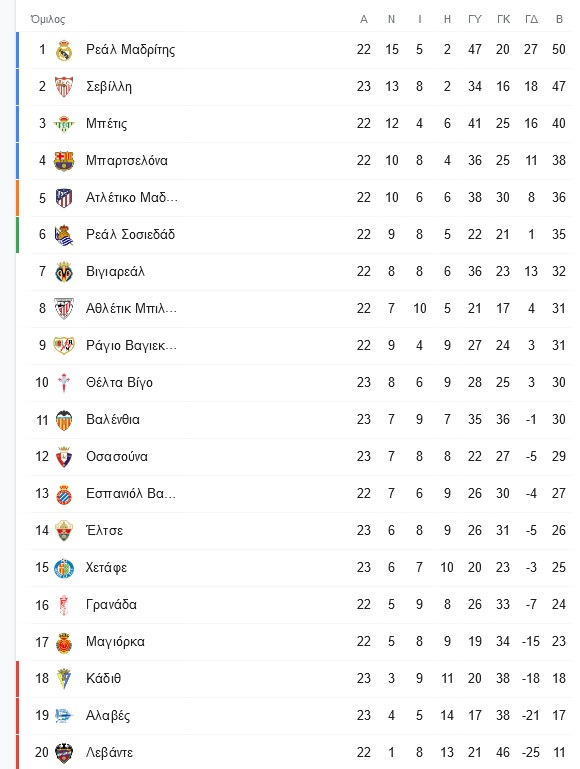Click the Villarreal yellow crest icon

tap(64, 272)
